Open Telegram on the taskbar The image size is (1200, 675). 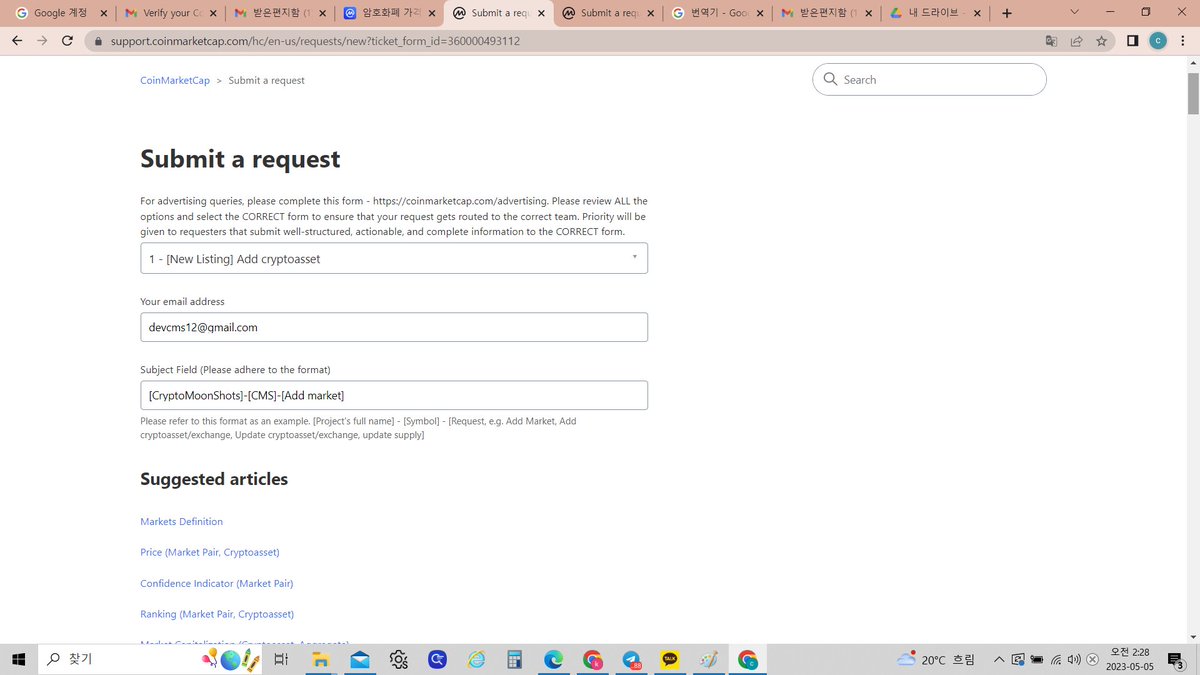[632, 660]
